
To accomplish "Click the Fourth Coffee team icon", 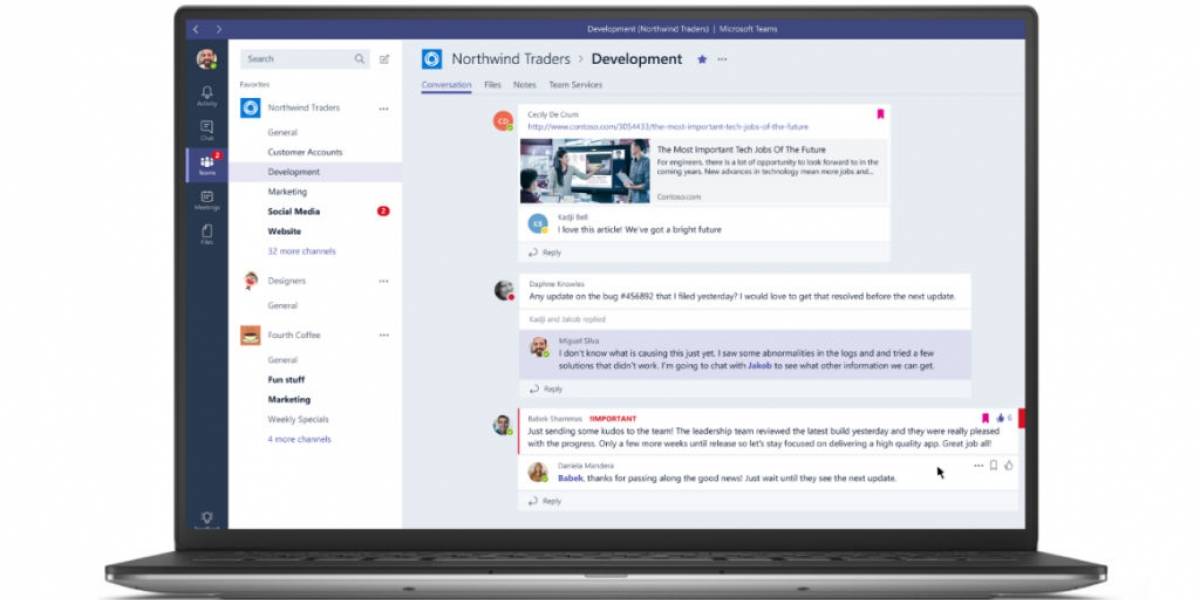I will click(250, 335).
